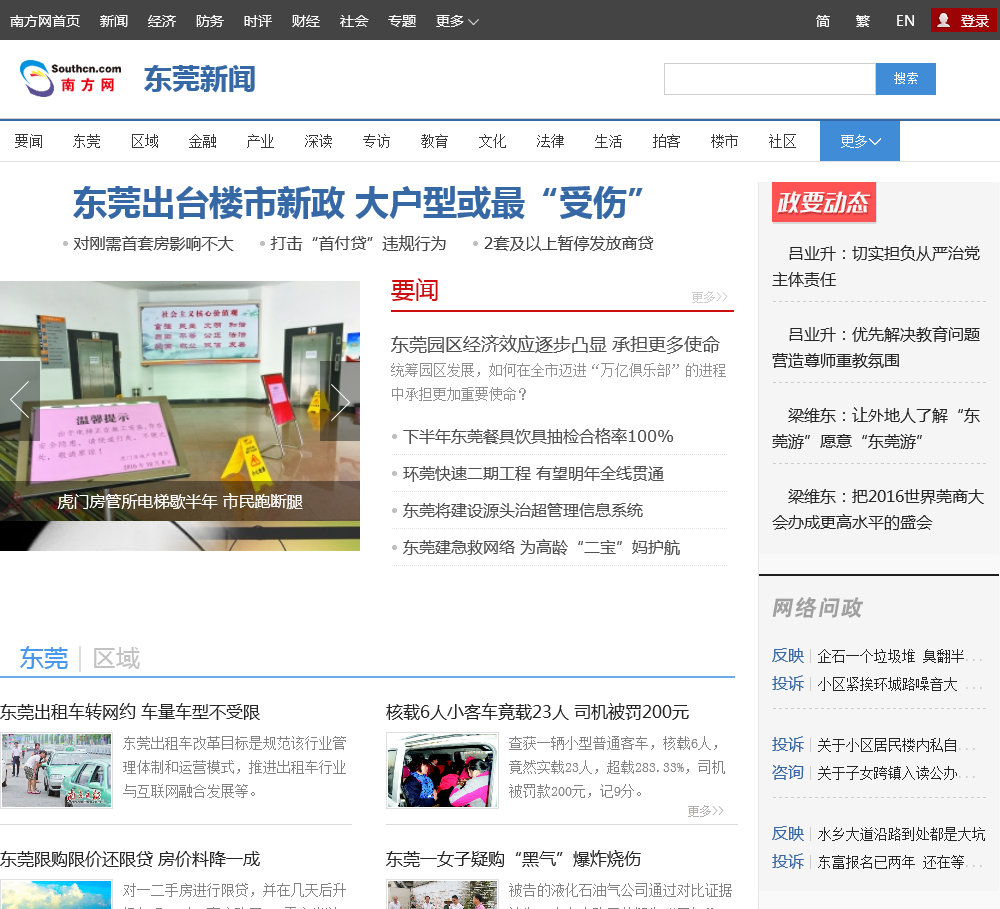Click the 登录 login button
Image resolution: width=1000 pixels, height=909 pixels.
click(964, 20)
